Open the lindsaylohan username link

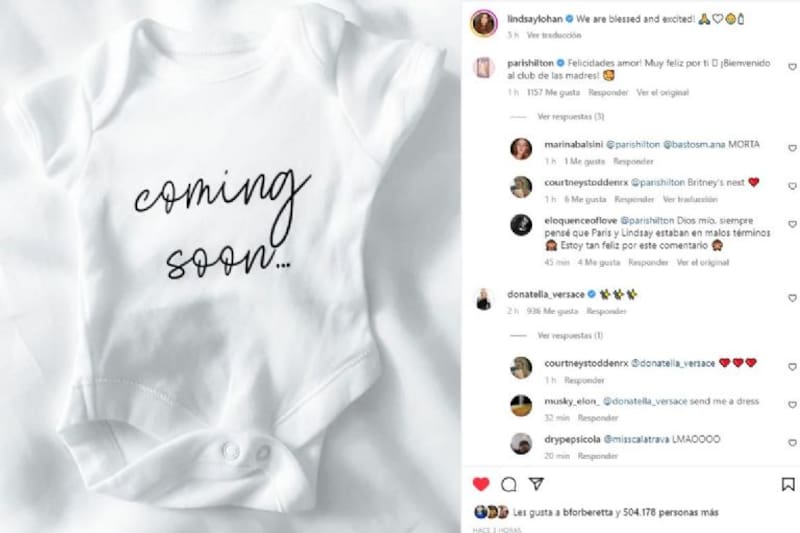point(535,19)
